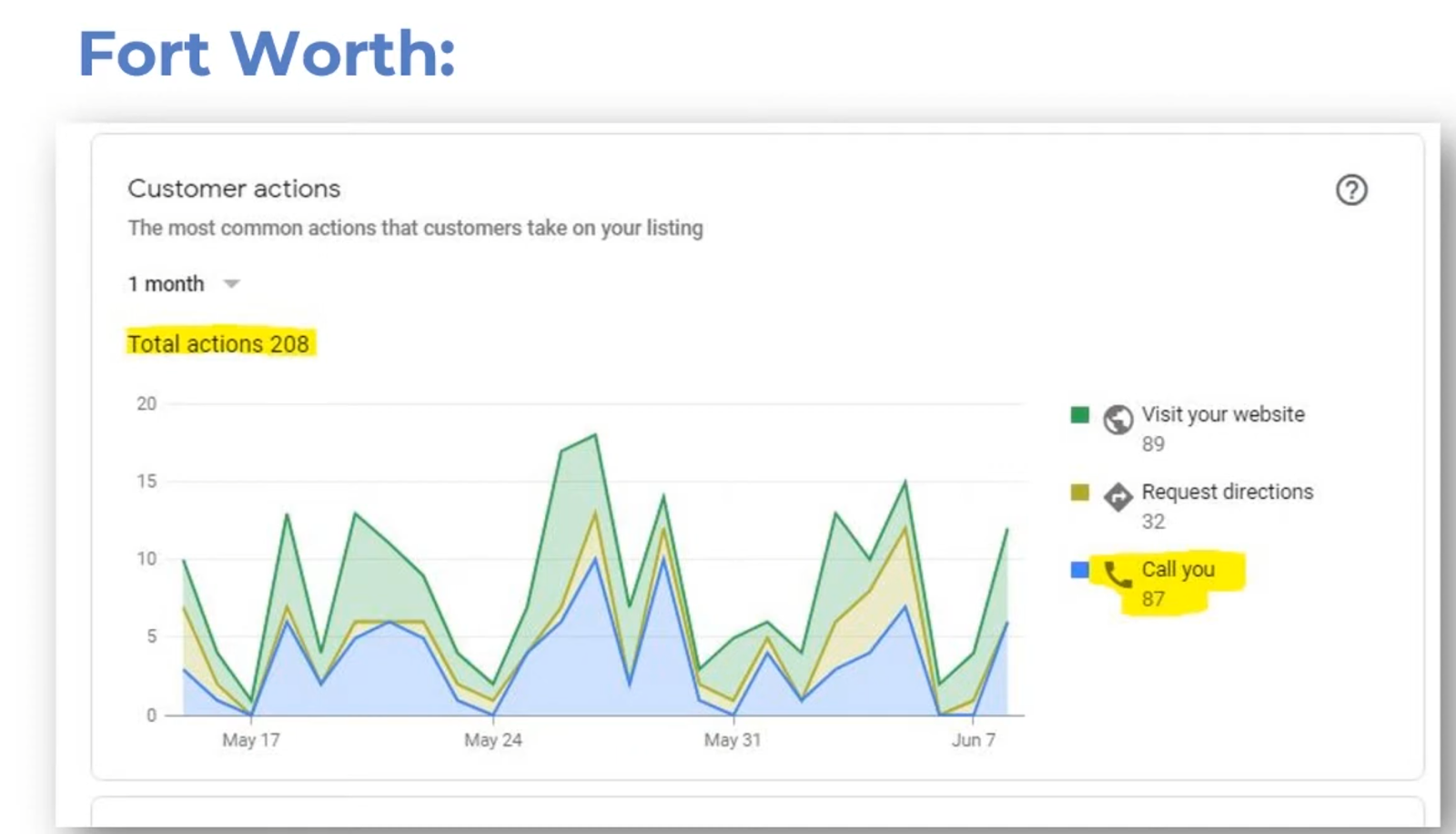Select the Call you legend label

coord(1178,569)
